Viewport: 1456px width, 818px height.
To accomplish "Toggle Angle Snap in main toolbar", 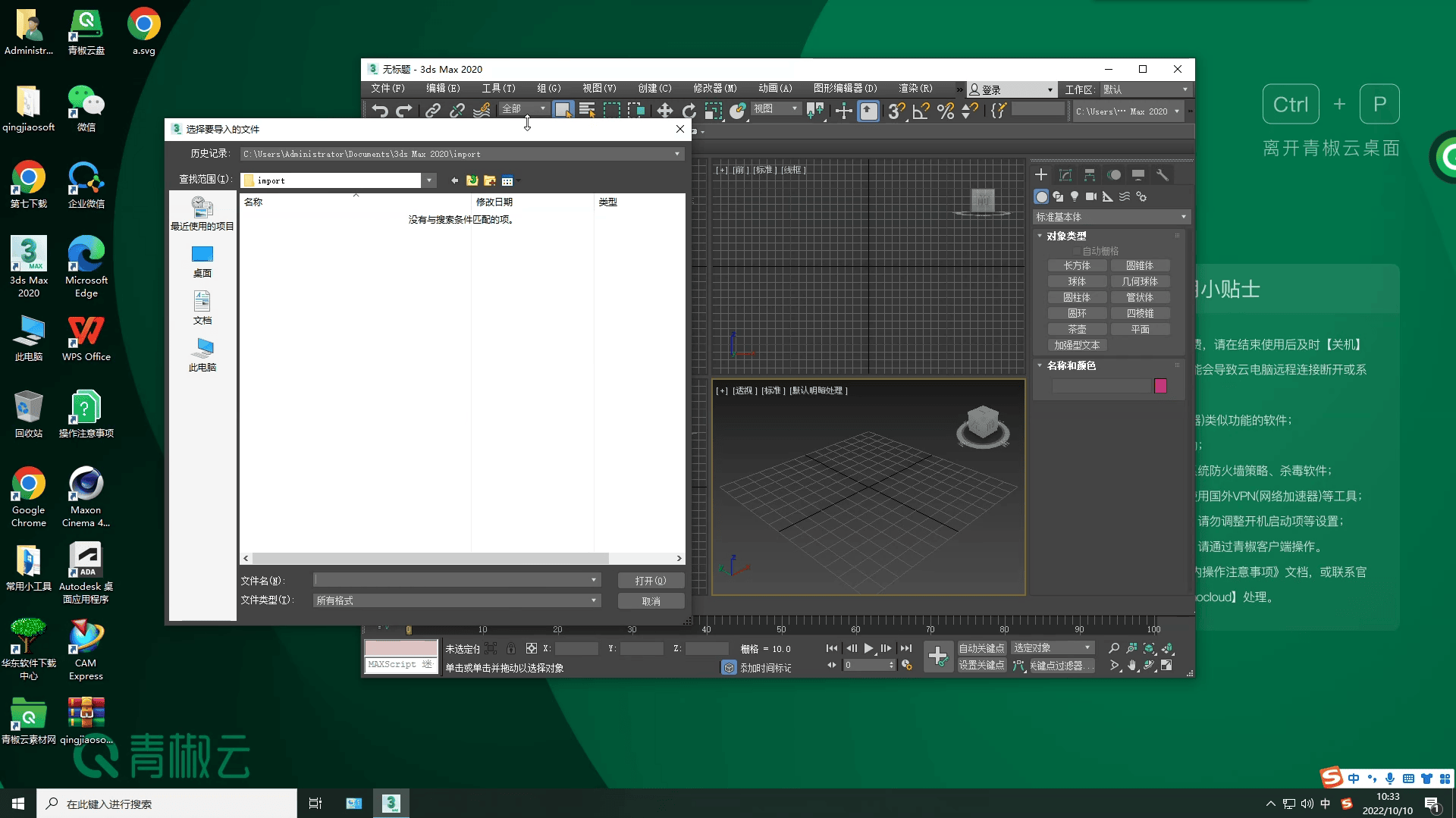I will [x=921, y=111].
